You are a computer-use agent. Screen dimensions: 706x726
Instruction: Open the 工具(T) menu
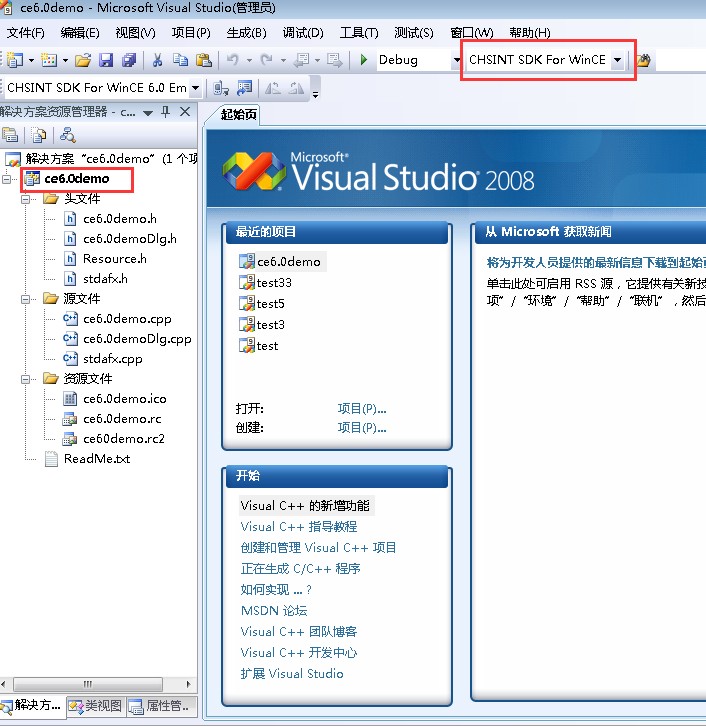(x=359, y=33)
